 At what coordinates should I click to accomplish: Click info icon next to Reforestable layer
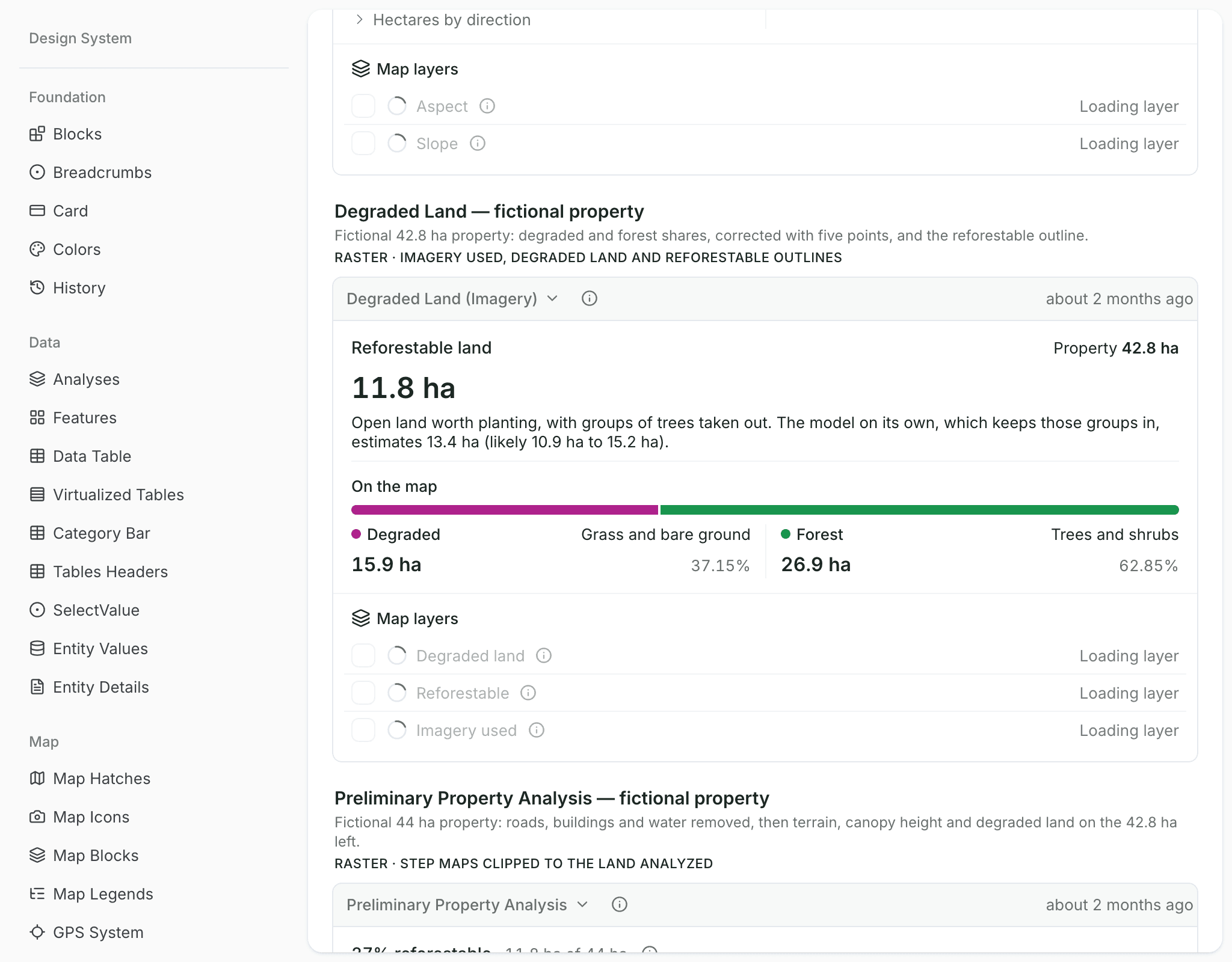tap(528, 693)
